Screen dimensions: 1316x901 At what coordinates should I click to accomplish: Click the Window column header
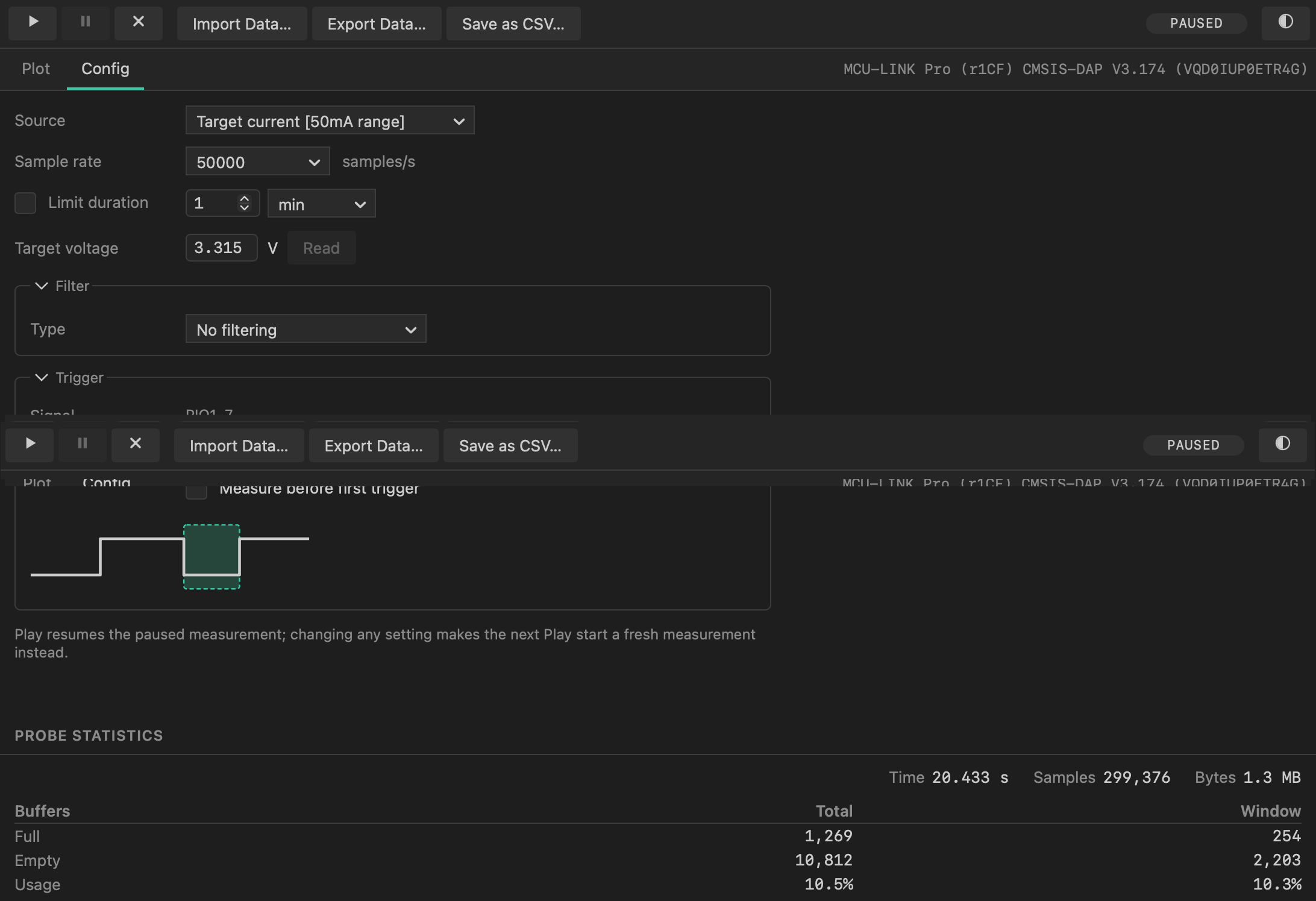(1271, 811)
